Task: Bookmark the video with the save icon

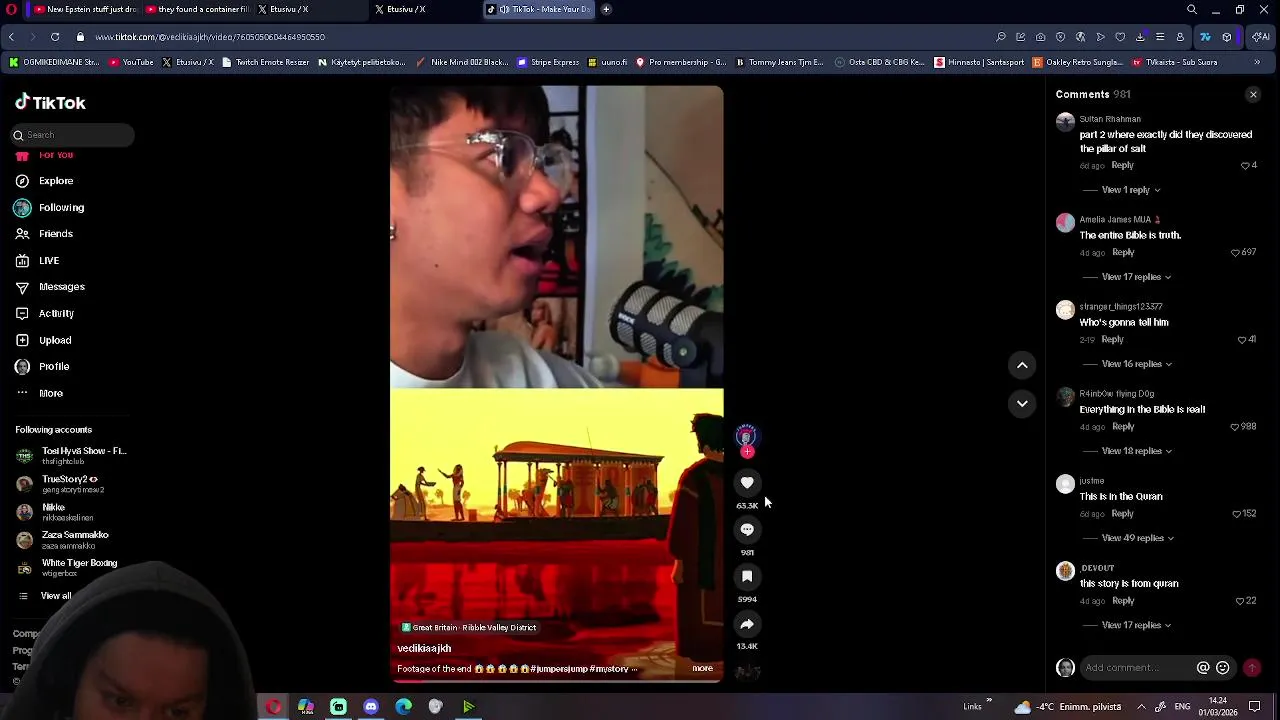Action: click(747, 577)
